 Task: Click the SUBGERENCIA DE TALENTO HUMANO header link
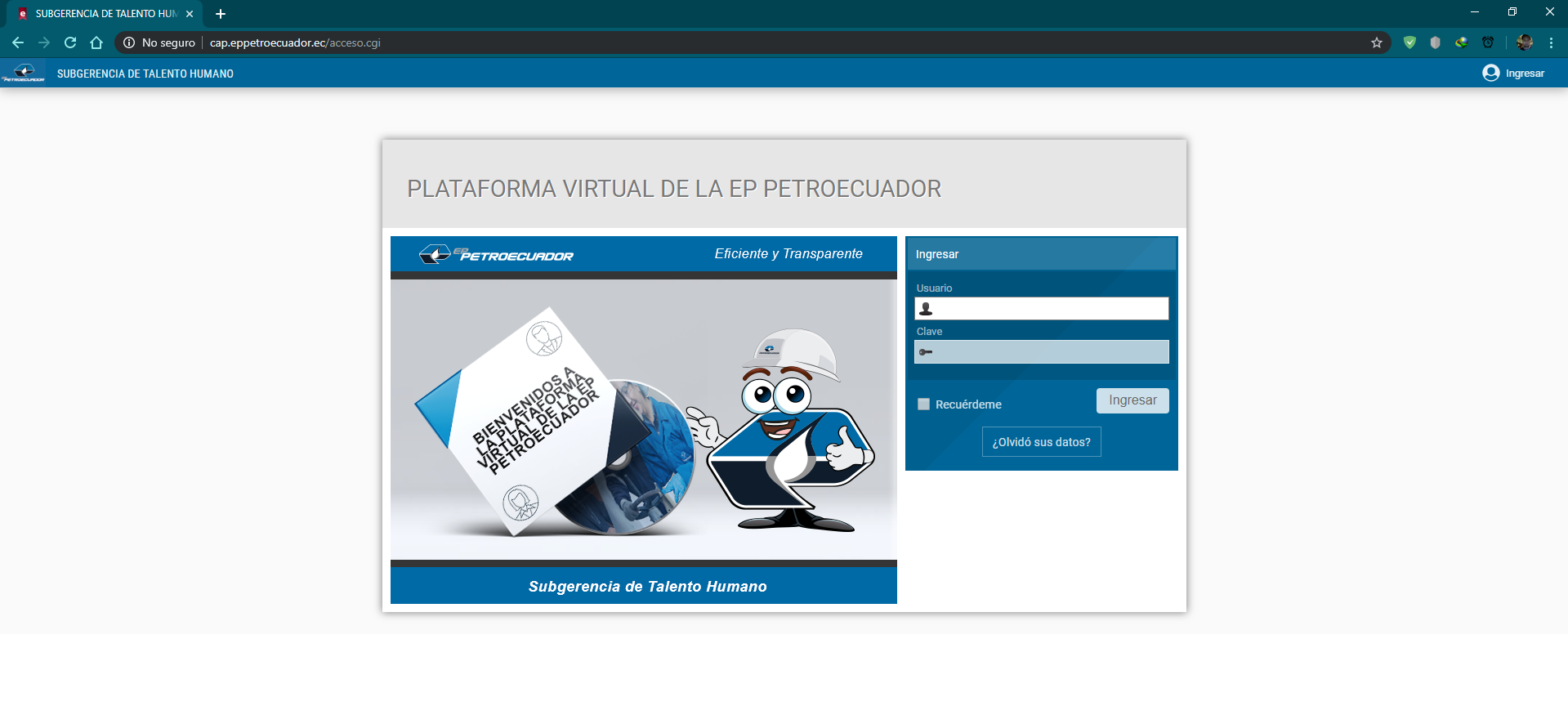point(145,74)
